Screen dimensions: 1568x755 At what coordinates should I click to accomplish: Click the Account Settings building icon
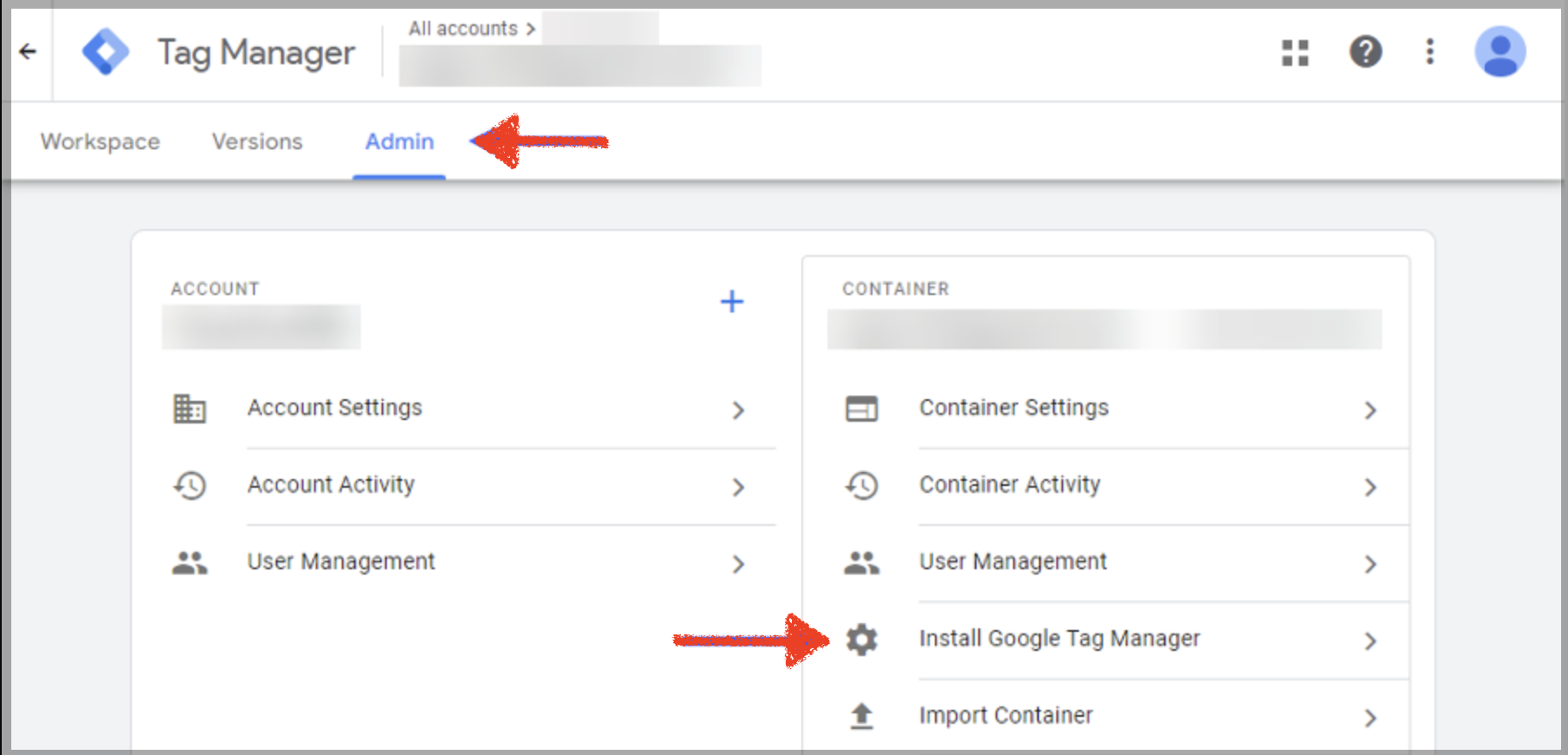click(190, 408)
